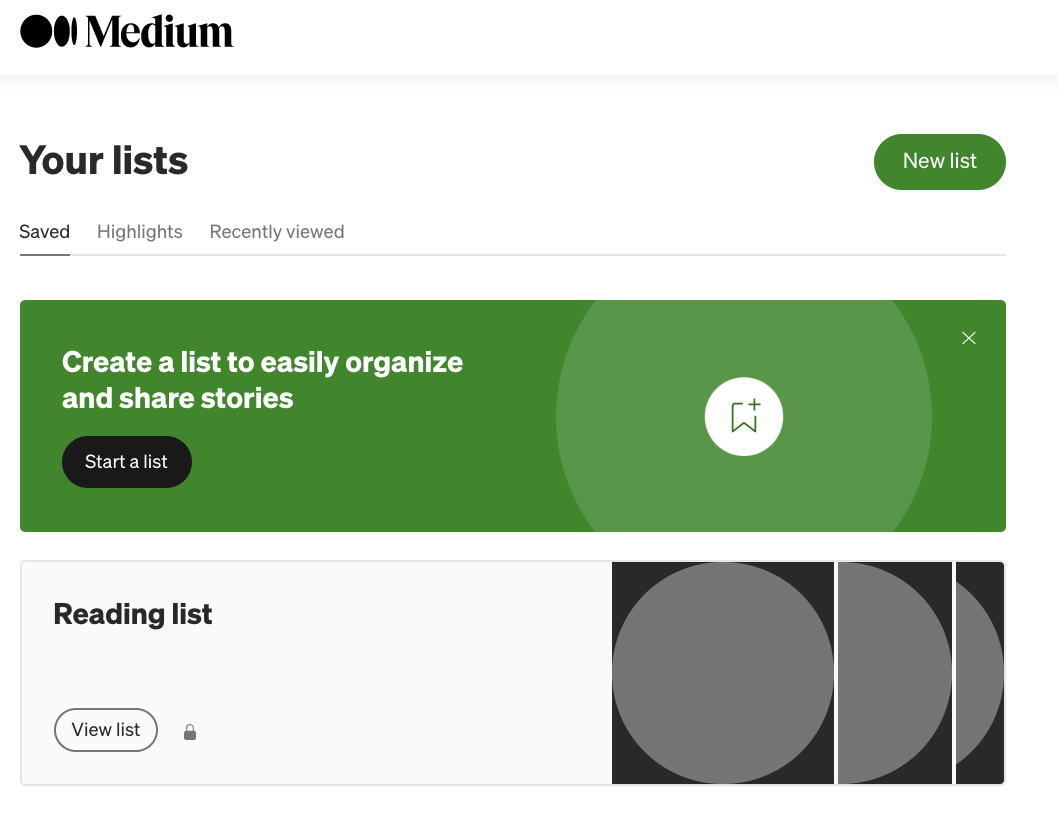This screenshot has height=832, width=1058.
Task: Open the Reading list title
Action: 133,614
